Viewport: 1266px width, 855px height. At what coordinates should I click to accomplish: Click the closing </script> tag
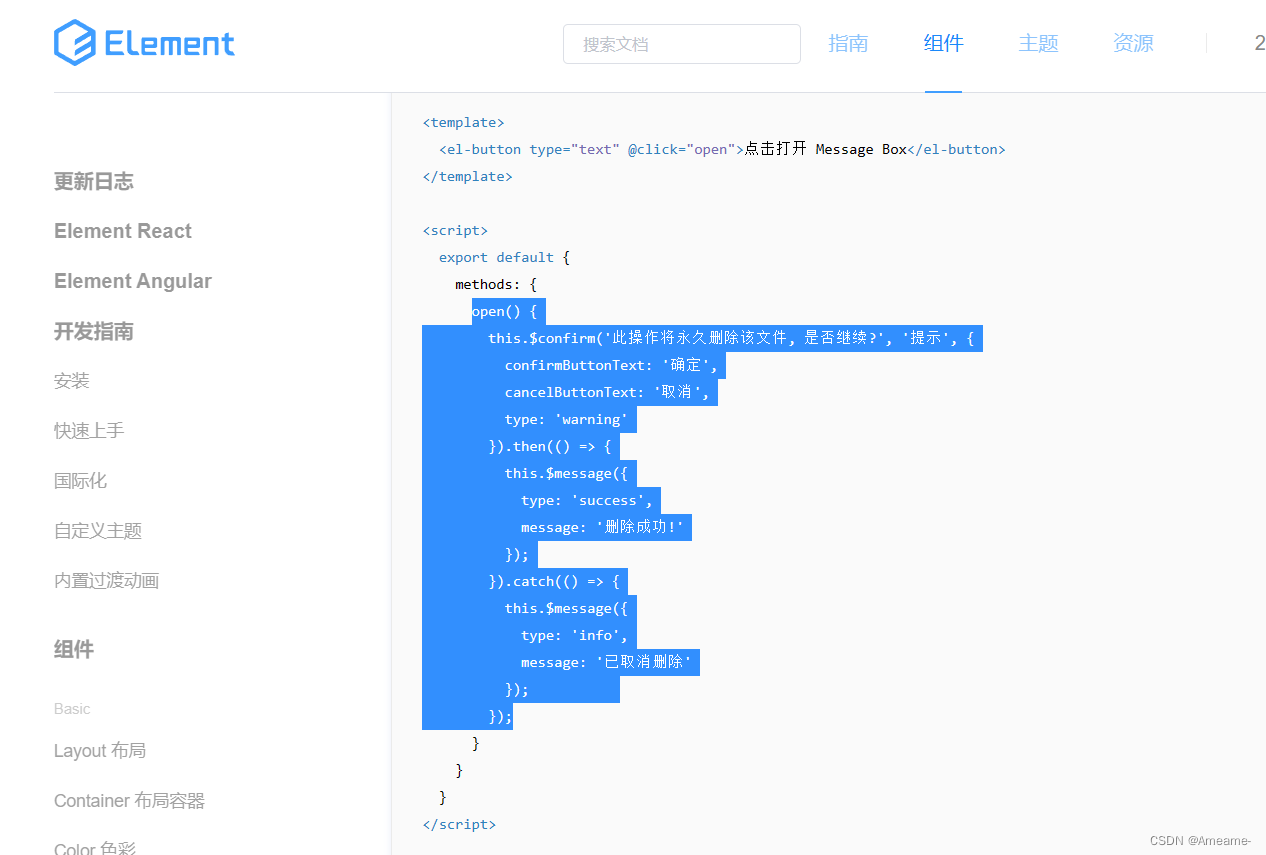pos(459,824)
